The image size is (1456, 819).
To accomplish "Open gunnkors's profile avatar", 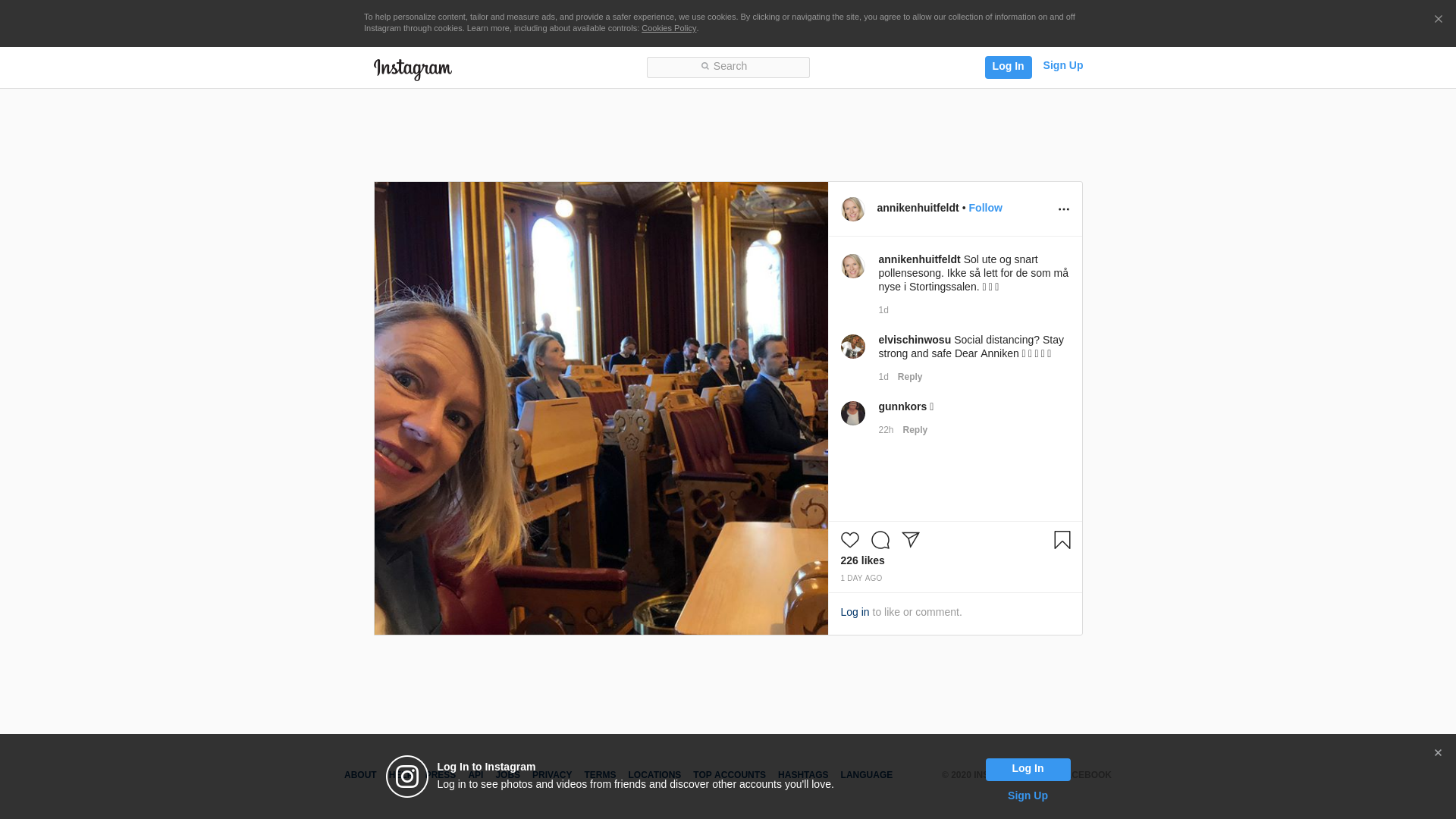I will pyautogui.click(x=852, y=413).
